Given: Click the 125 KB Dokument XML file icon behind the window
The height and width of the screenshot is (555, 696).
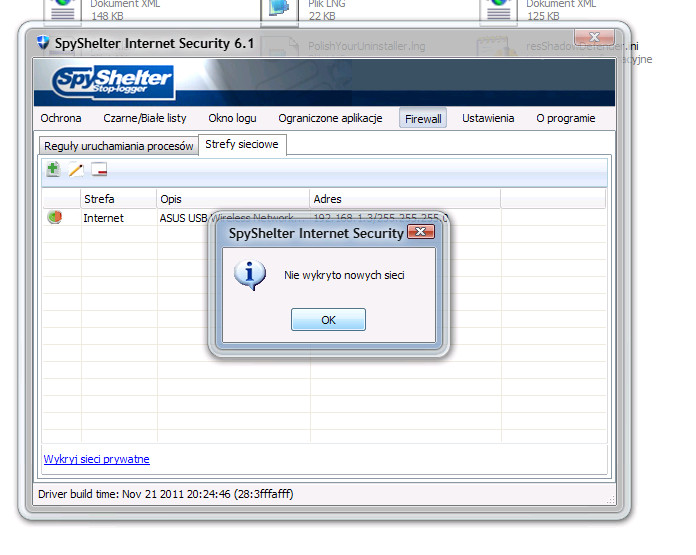Looking at the screenshot, I should 498,11.
